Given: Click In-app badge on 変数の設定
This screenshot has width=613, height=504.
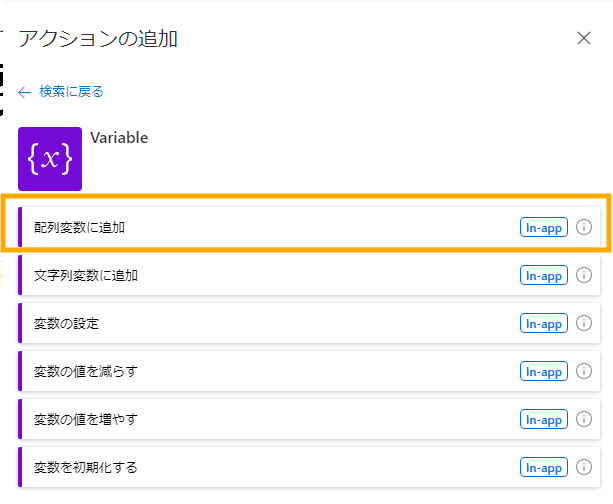Looking at the screenshot, I should click(544, 323).
